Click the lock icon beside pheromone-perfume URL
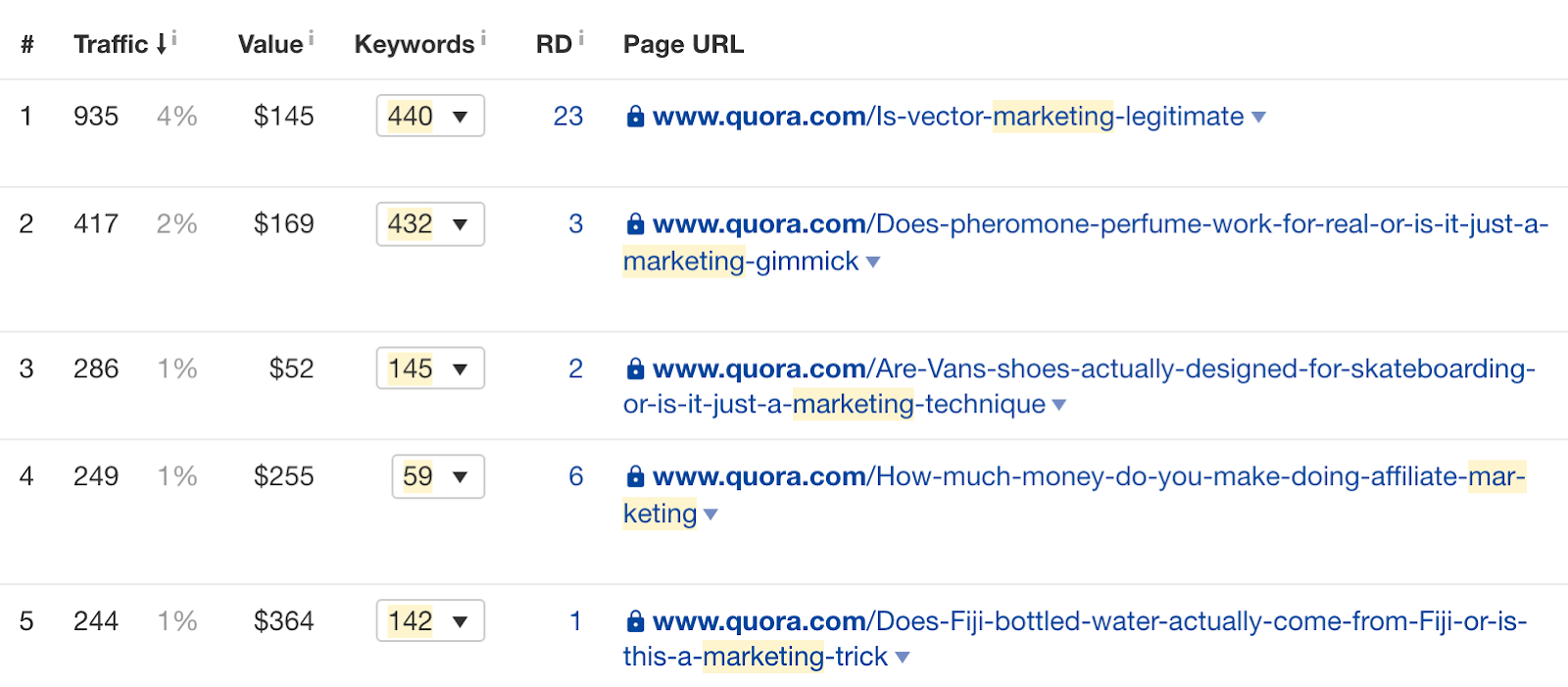 [635, 224]
